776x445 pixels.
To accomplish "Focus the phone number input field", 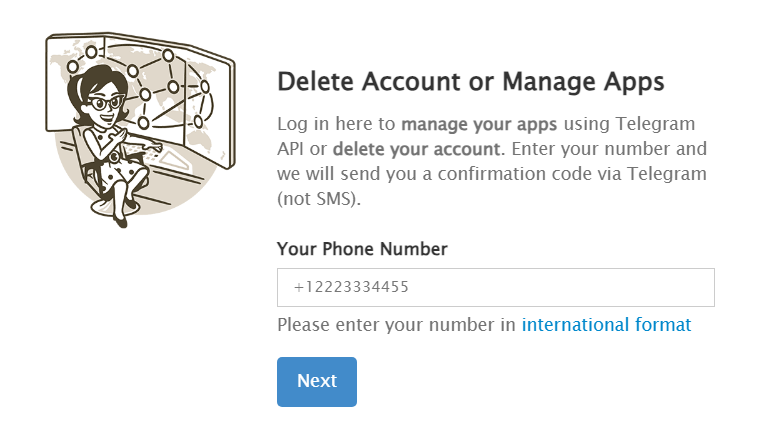I will 495,287.
